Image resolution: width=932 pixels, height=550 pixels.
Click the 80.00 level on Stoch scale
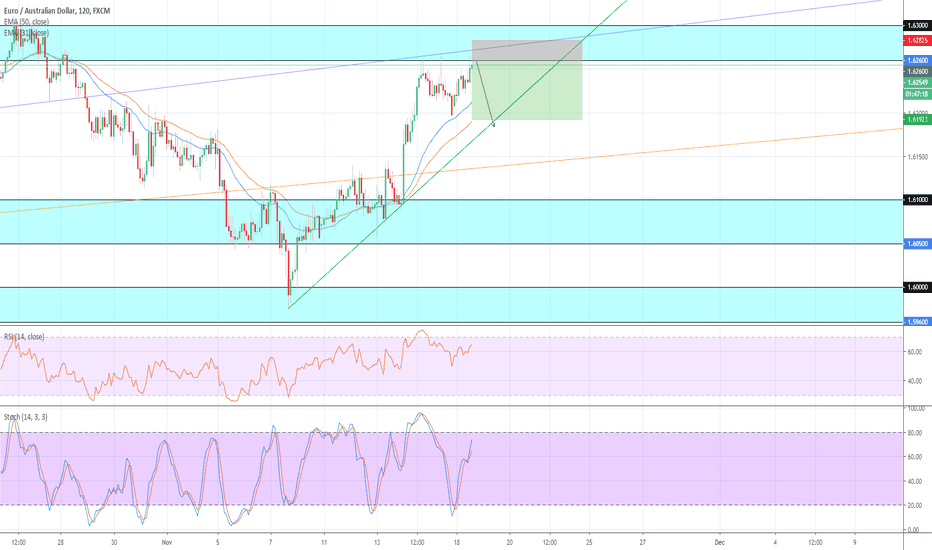pyautogui.click(x=914, y=433)
